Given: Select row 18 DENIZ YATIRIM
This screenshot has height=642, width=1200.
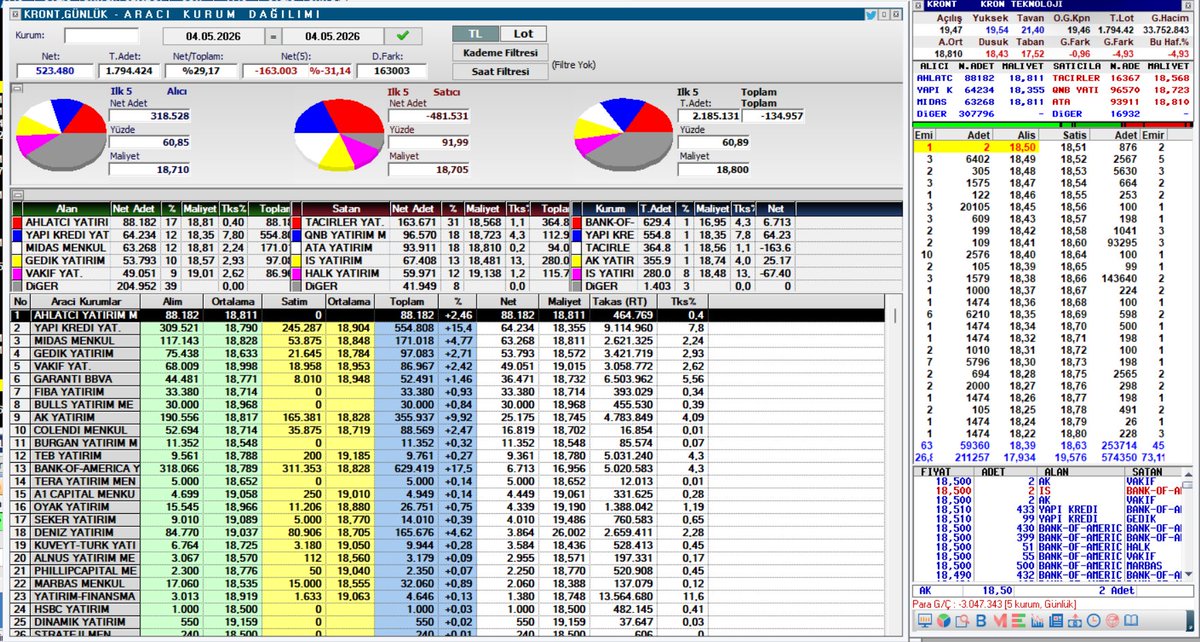Looking at the screenshot, I should [x=448, y=532].
